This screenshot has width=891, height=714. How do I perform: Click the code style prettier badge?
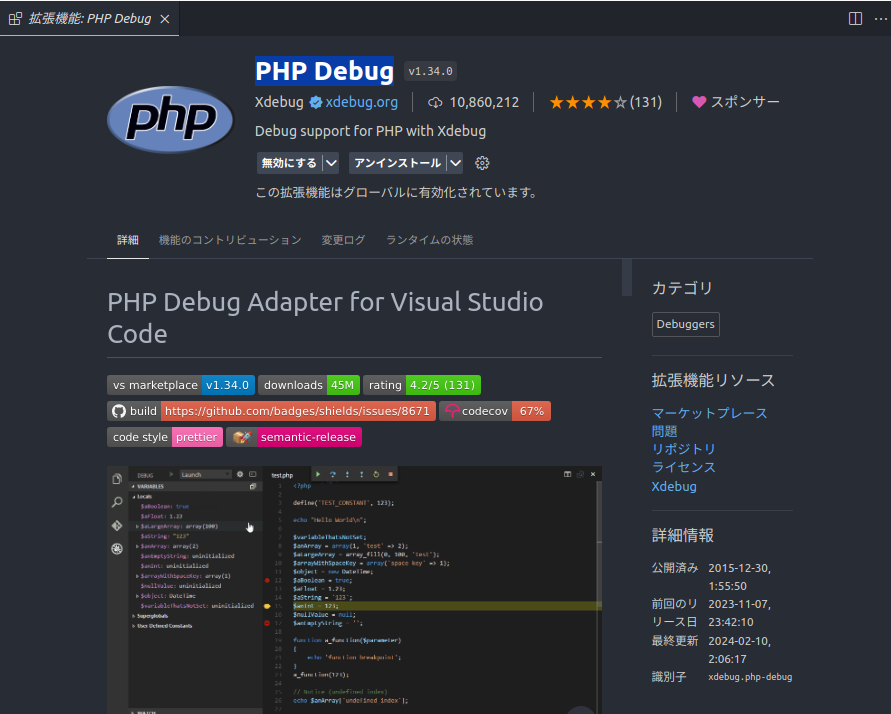point(165,437)
